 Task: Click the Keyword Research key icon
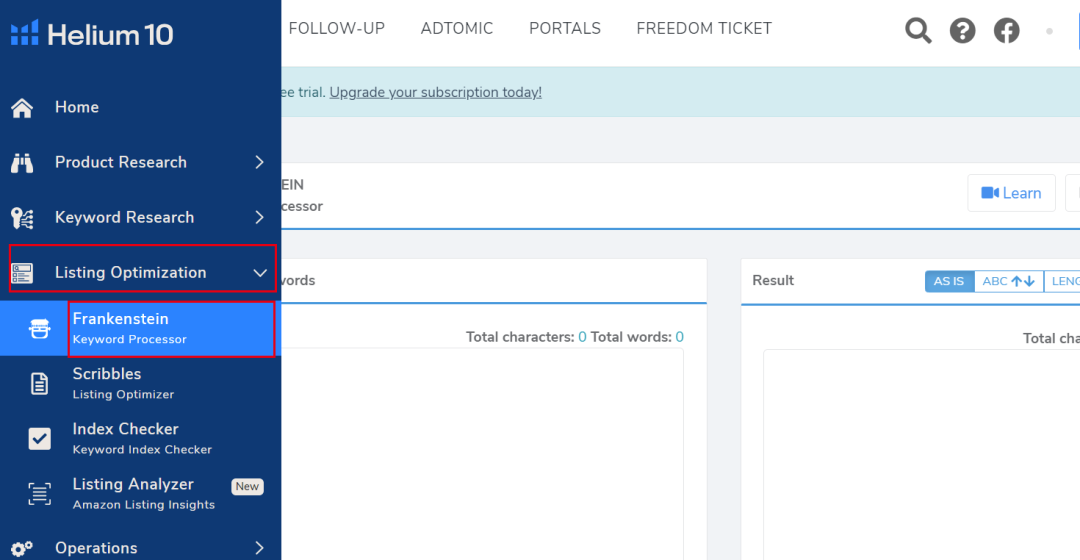click(22, 218)
